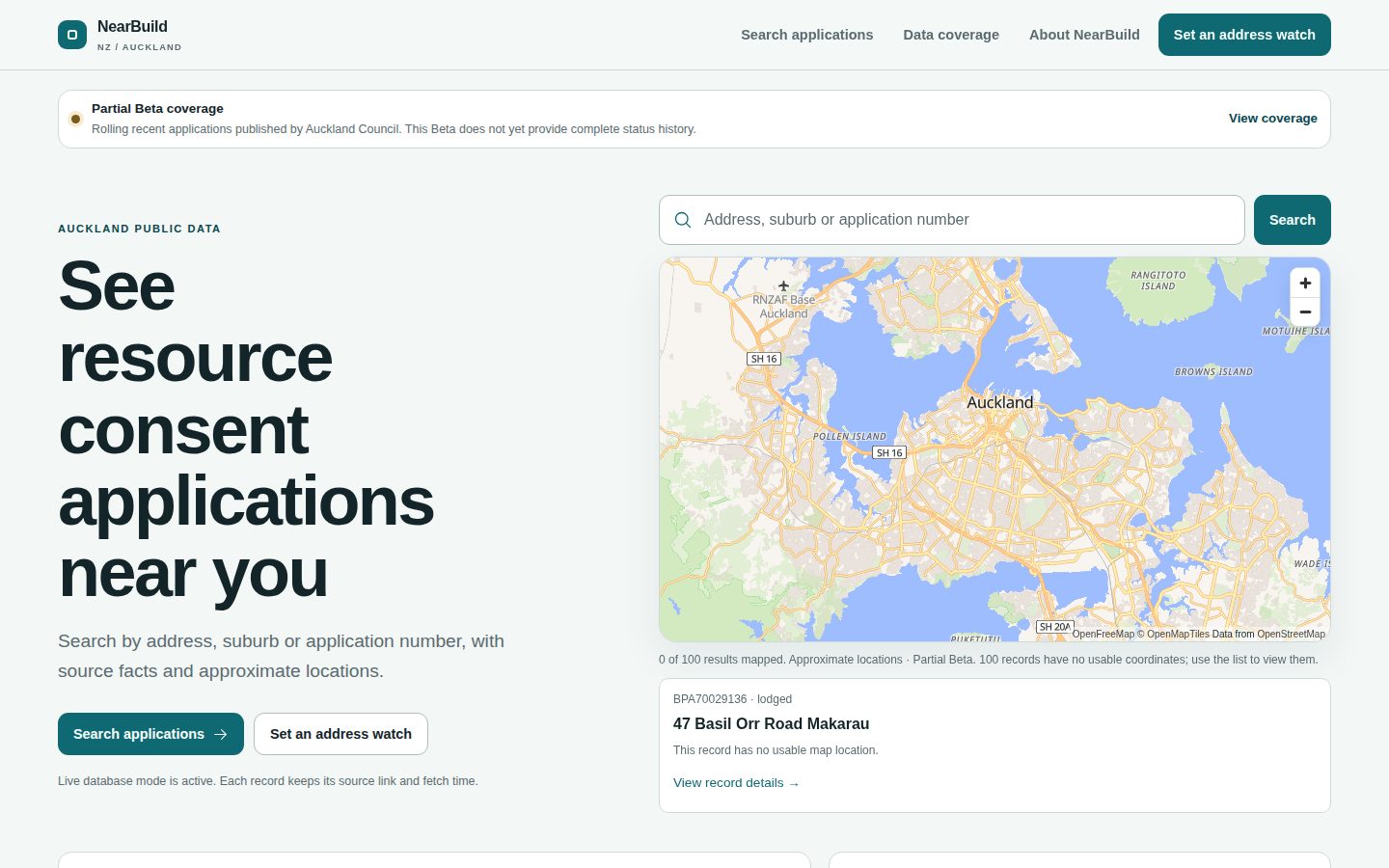The height and width of the screenshot is (868, 1389).
Task: Click the Rangitoto Island map label
Action: tap(1158, 281)
